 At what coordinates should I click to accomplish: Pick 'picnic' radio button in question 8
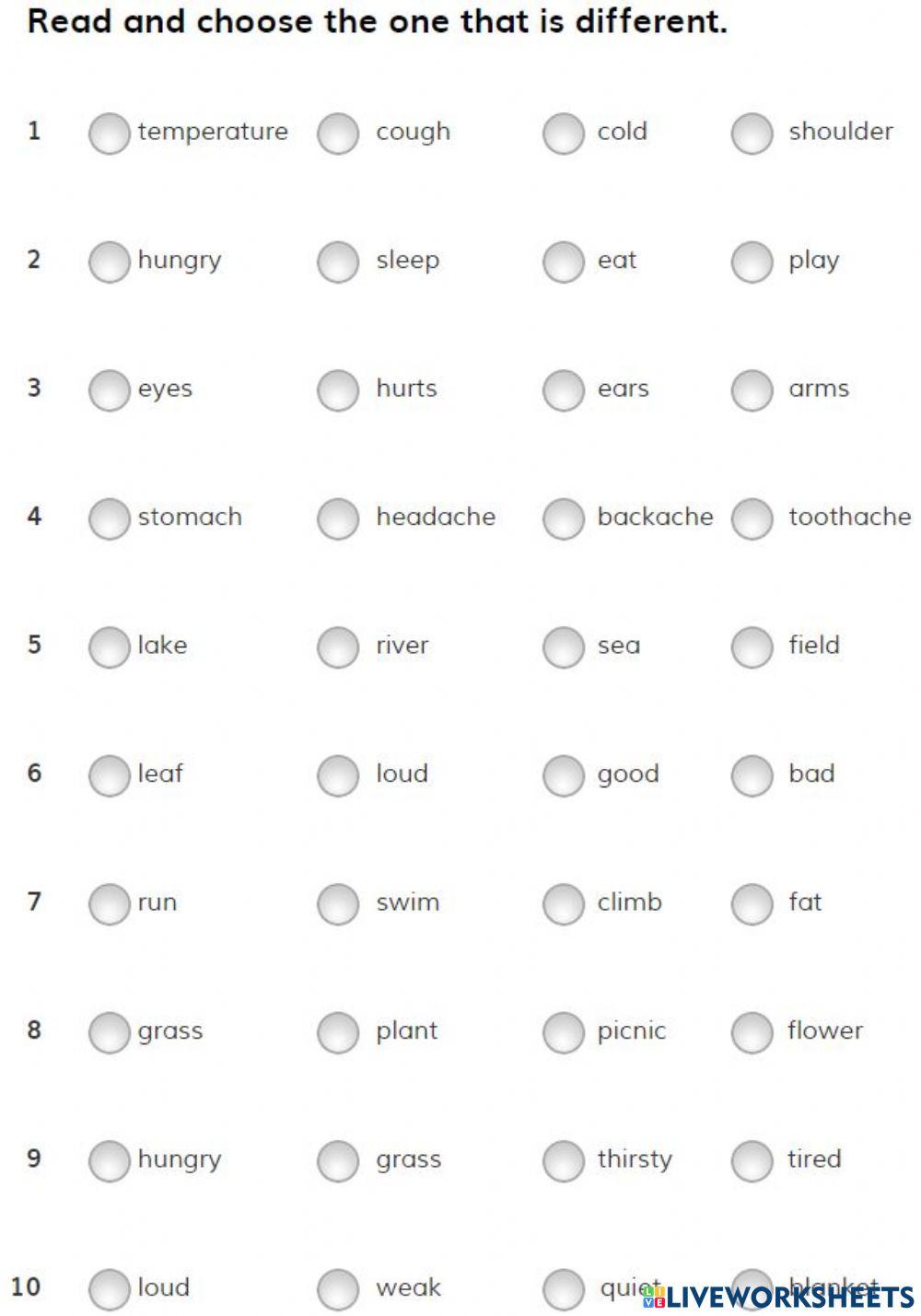563,1032
